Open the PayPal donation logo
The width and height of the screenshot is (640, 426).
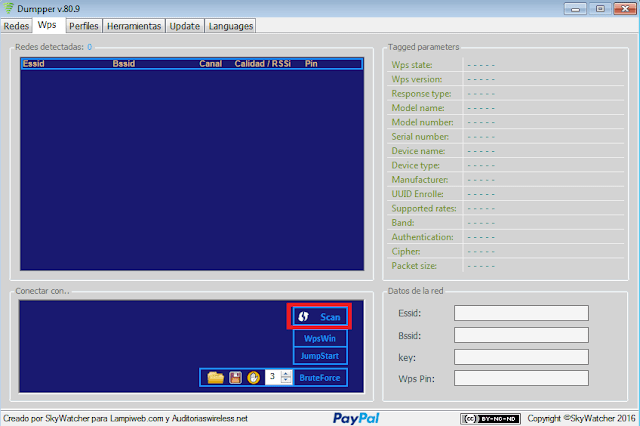356,418
